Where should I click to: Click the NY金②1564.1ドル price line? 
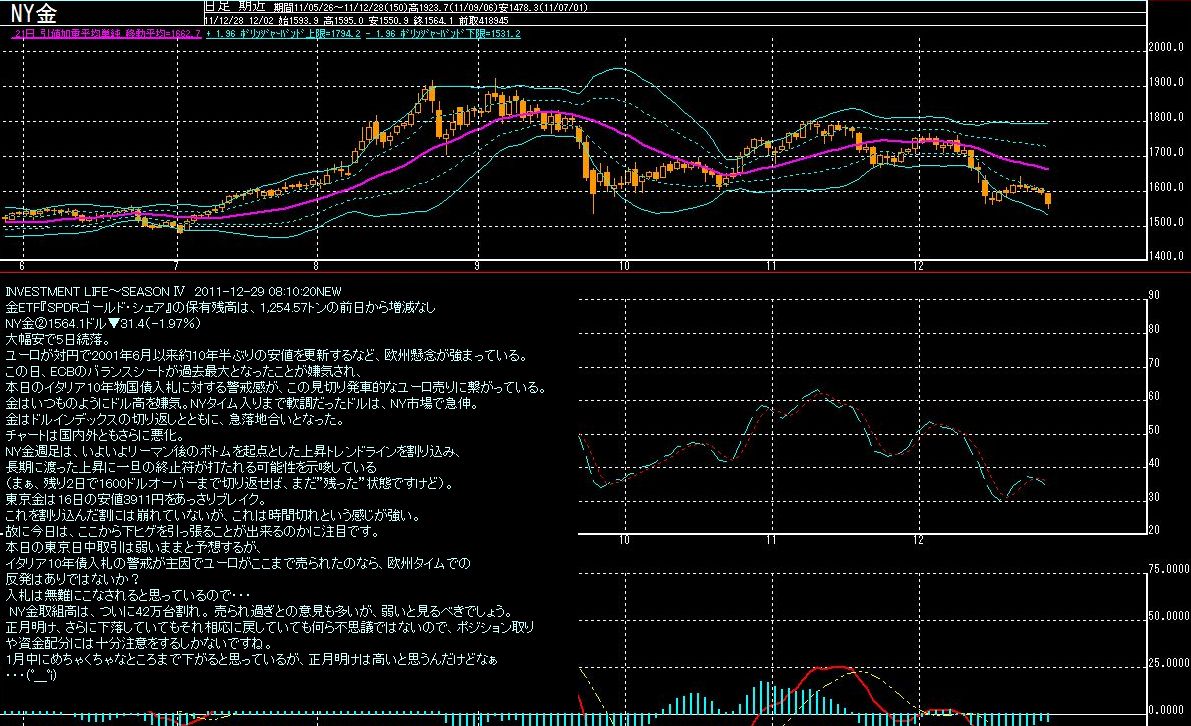pos(103,324)
